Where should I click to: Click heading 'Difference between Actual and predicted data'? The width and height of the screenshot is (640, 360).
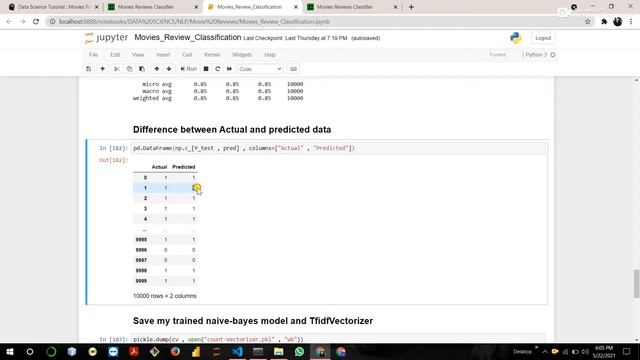tap(232, 130)
